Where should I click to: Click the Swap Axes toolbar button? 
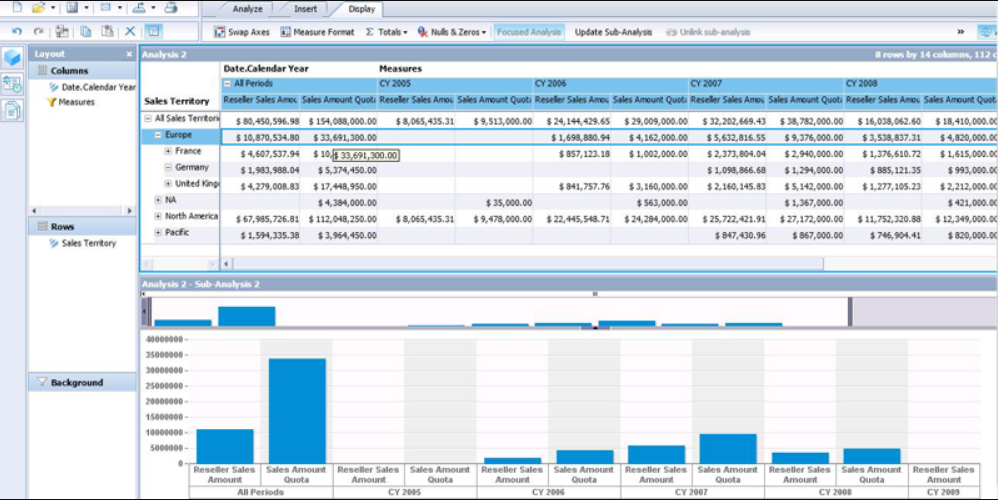point(242,32)
